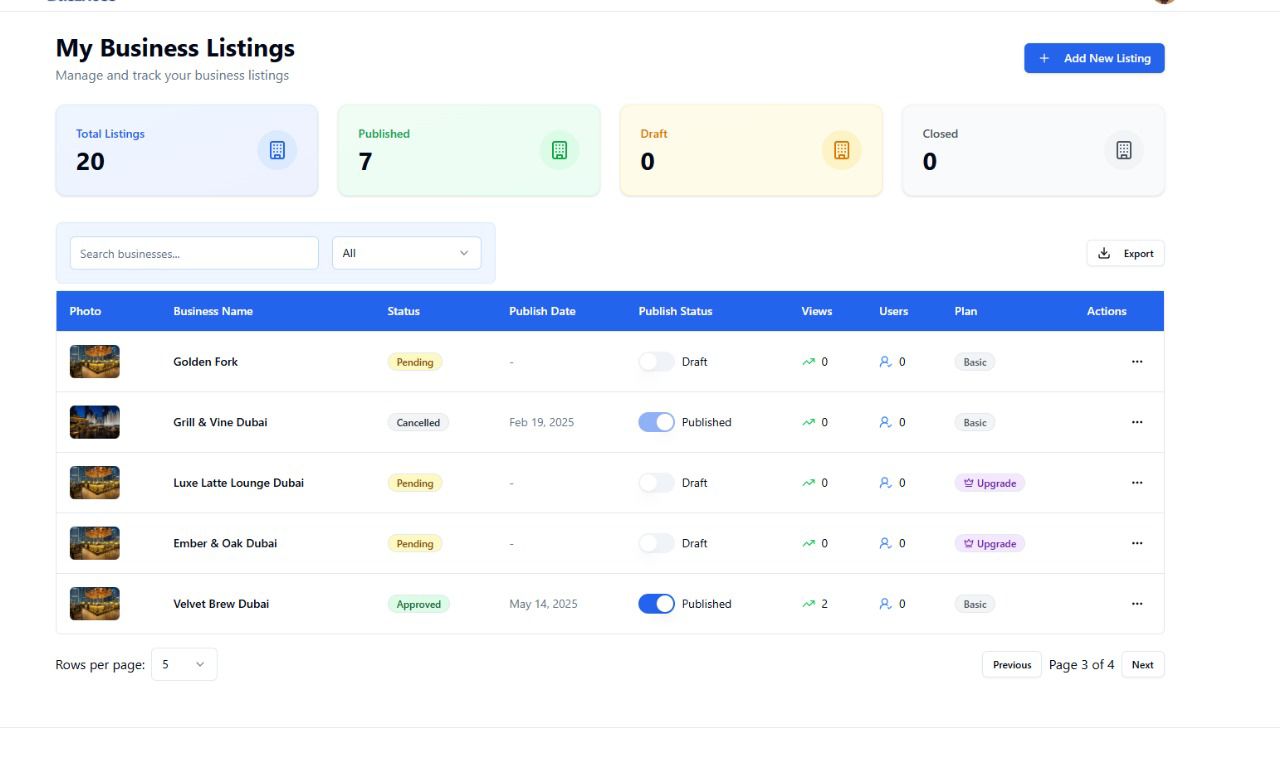Click the building icon in the Total Listings card
This screenshot has width=1280, height=757.
tap(277, 150)
